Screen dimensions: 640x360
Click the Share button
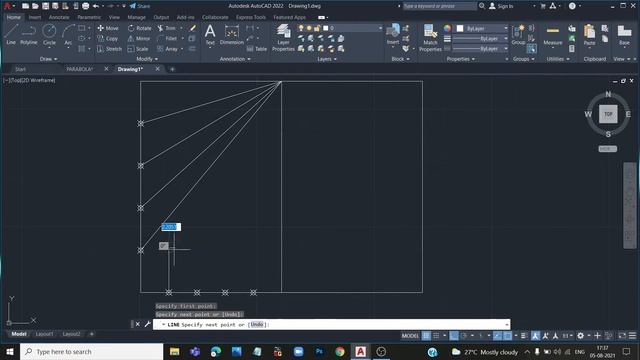[x=140, y=6]
